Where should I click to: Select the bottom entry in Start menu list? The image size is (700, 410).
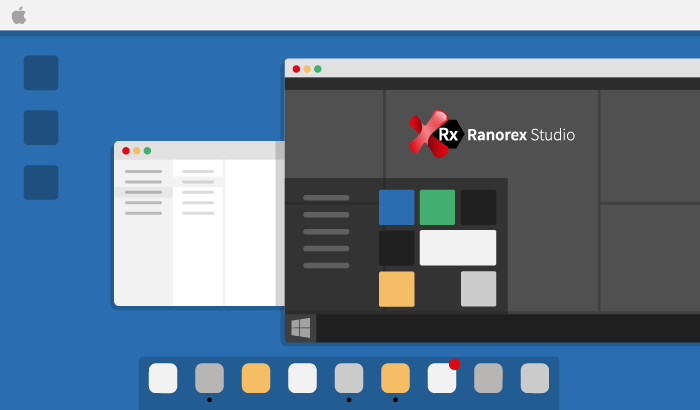tap(326, 266)
